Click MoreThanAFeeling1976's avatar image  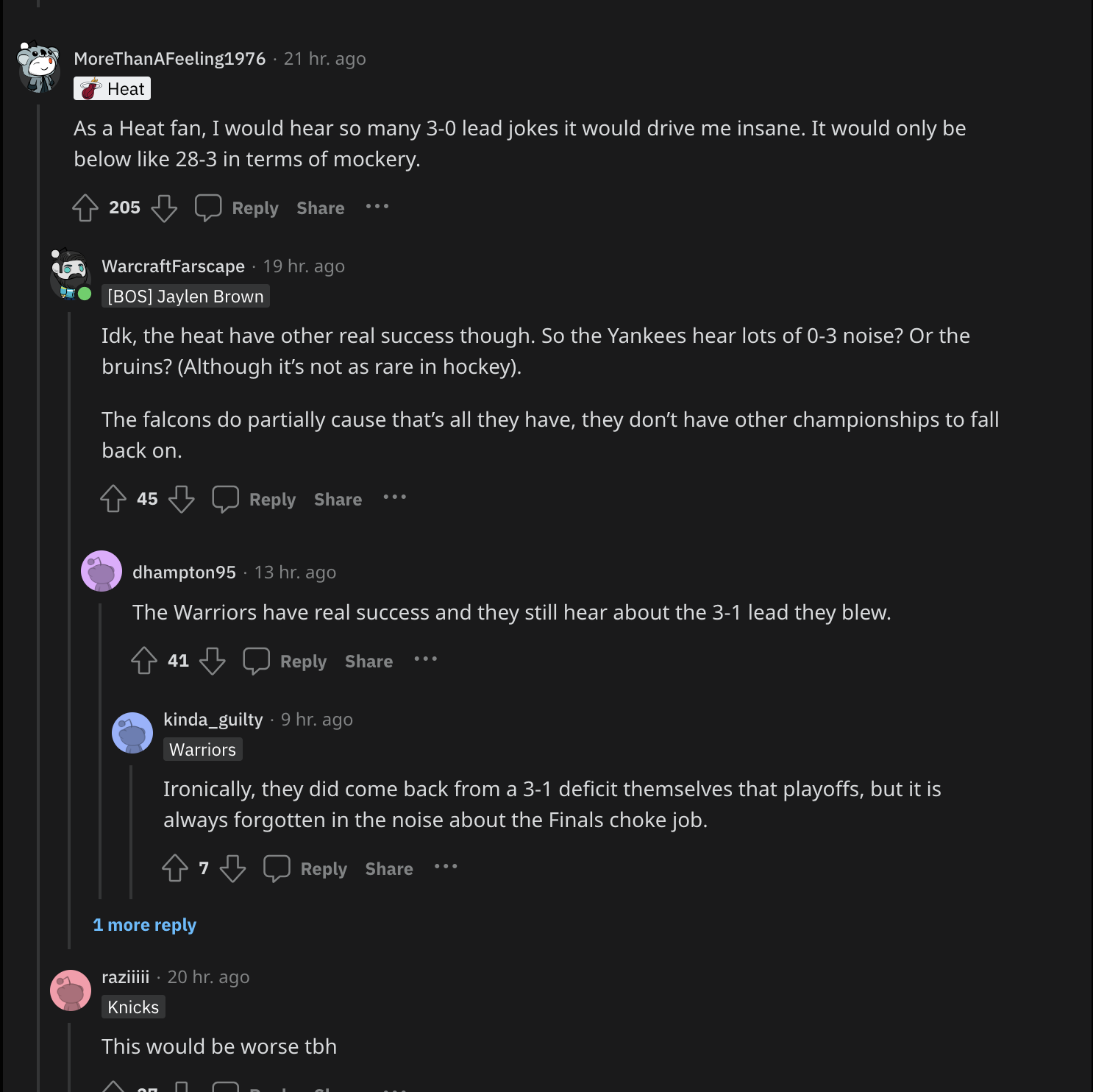pyautogui.click(x=39, y=67)
